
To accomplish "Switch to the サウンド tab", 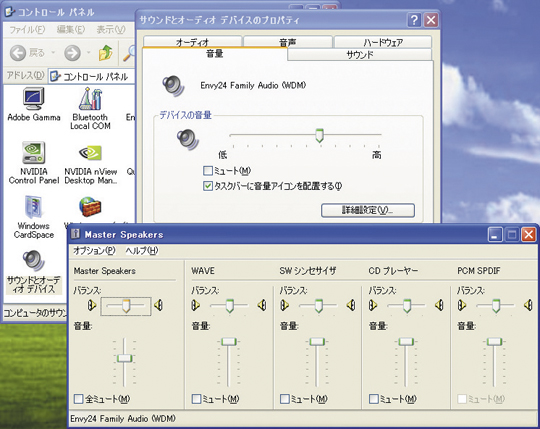I will 360,55.
